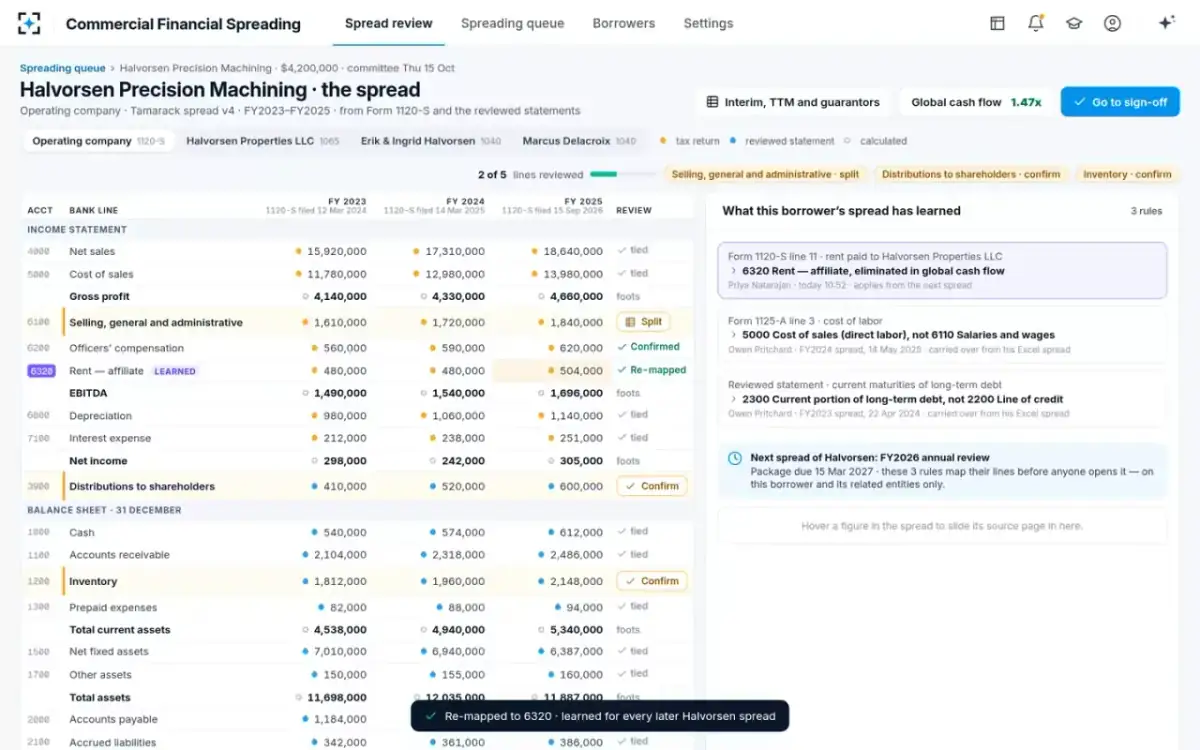
Task: Select the Halvorsen Properties LLC entity tab
Action: [263, 141]
